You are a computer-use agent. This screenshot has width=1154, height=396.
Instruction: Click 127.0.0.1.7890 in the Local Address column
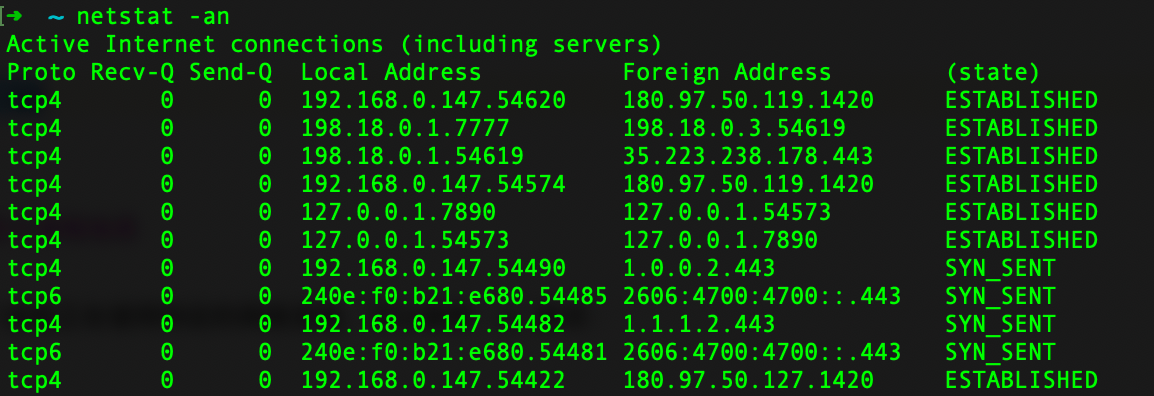coord(398,212)
